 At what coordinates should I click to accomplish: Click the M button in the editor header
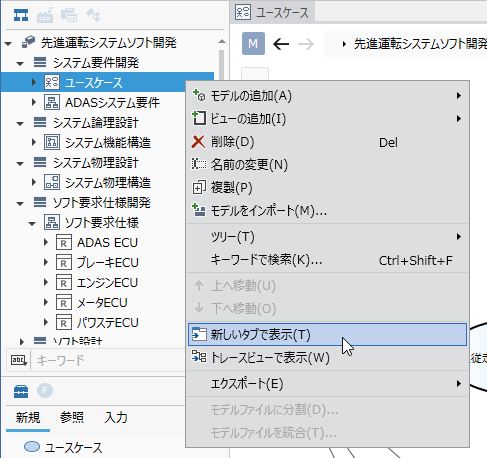(253, 44)
